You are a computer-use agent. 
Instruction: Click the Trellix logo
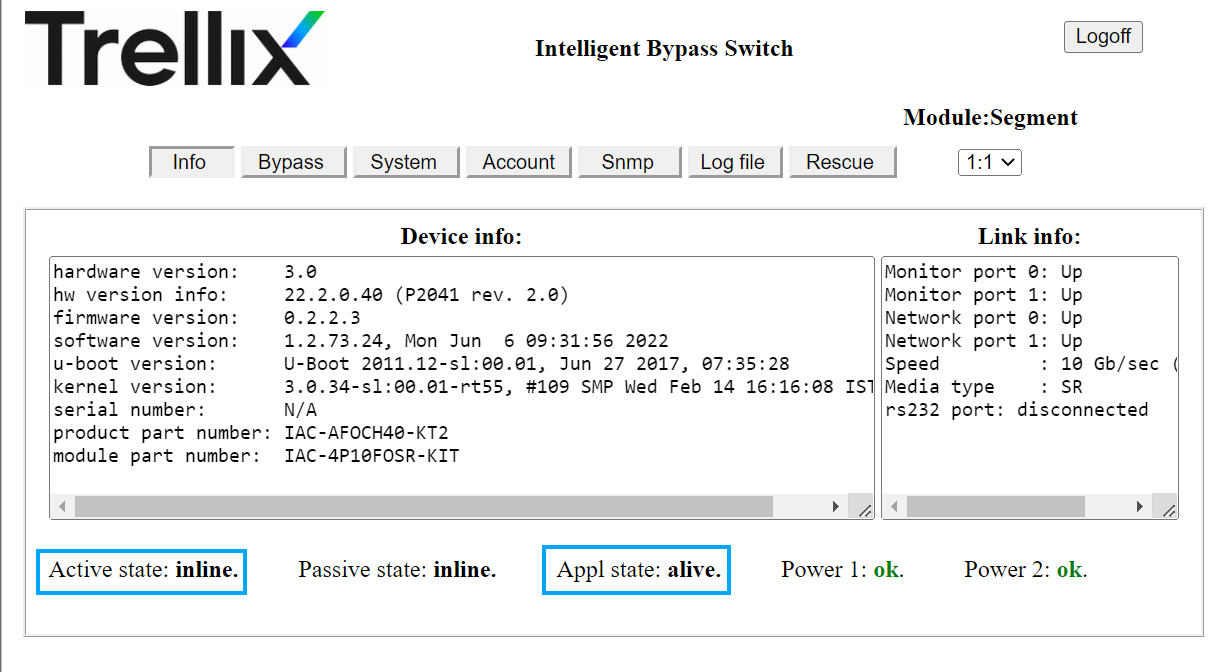click(x=174, y=48)
